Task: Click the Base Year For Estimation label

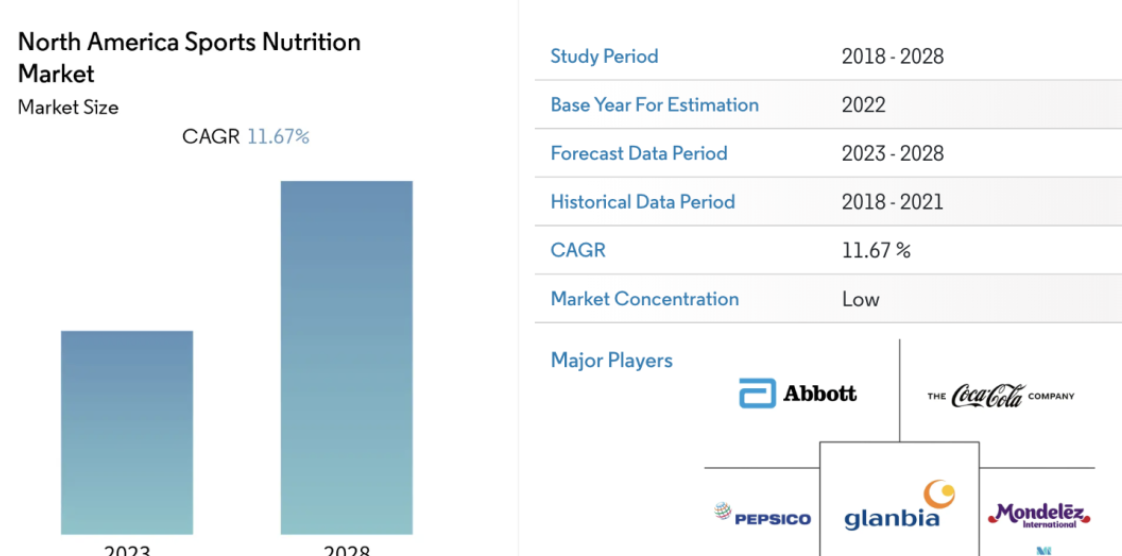Action: 654,104
